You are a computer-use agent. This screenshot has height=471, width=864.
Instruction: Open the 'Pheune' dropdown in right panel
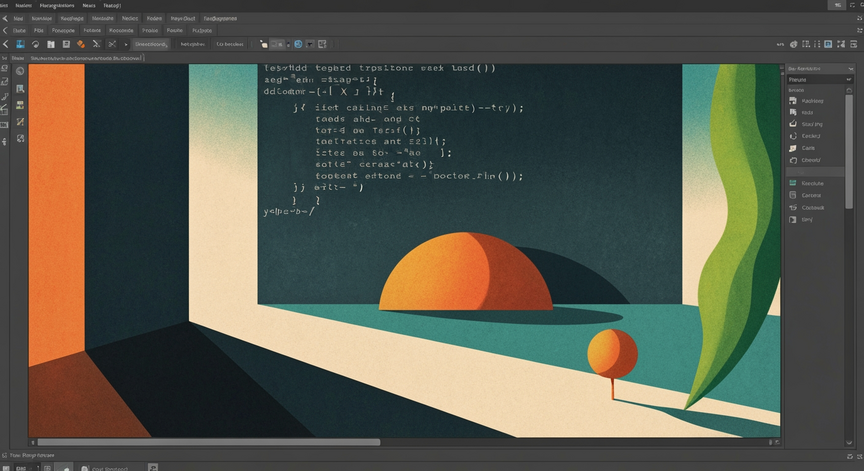[819, 79]
